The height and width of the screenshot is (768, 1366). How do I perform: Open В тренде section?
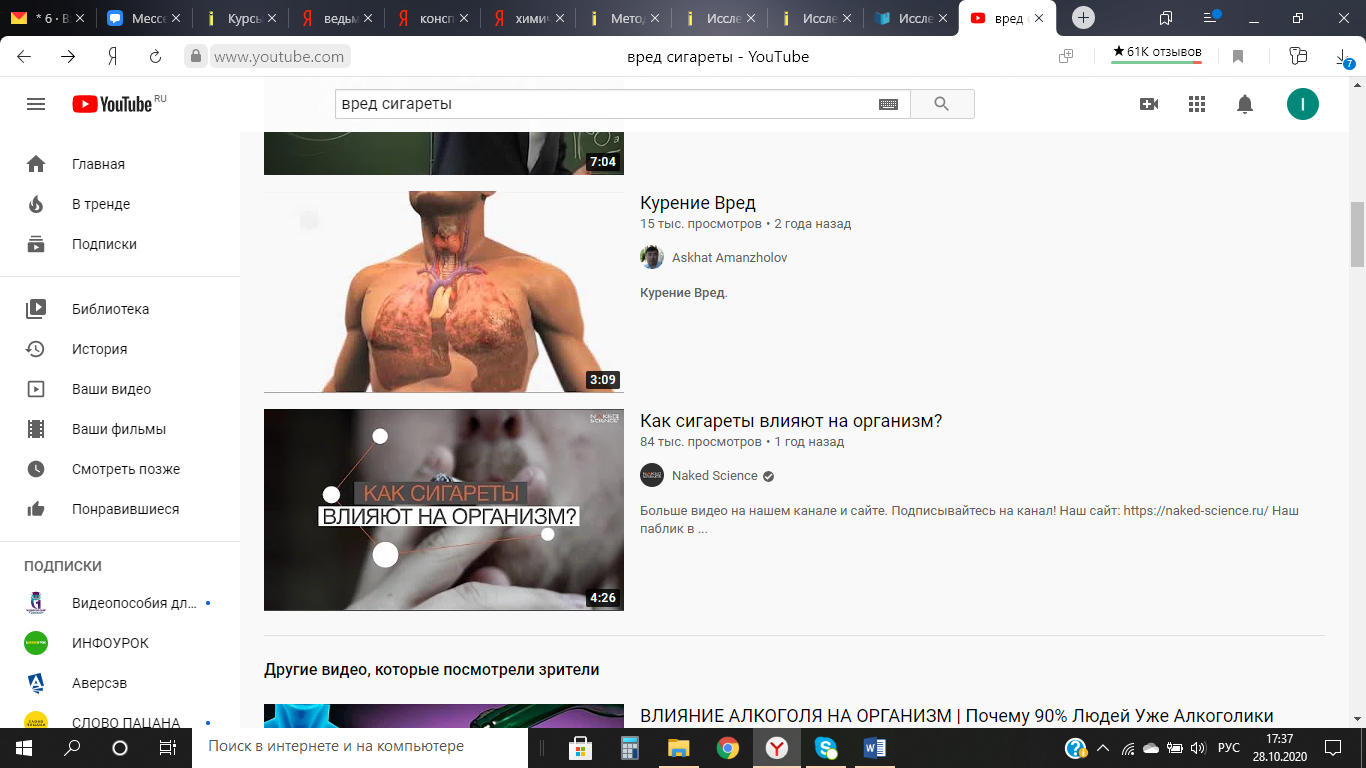pyautogui.click(x=100, y=204)
